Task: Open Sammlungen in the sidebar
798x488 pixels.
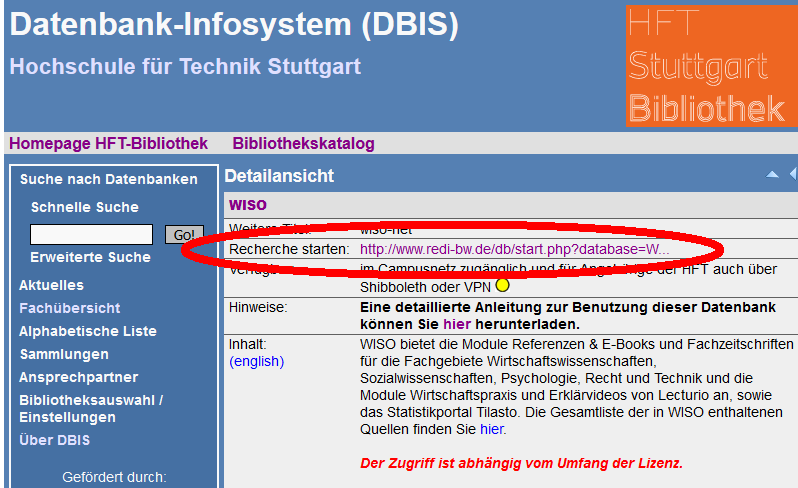Action: click(x=64, y=354)
